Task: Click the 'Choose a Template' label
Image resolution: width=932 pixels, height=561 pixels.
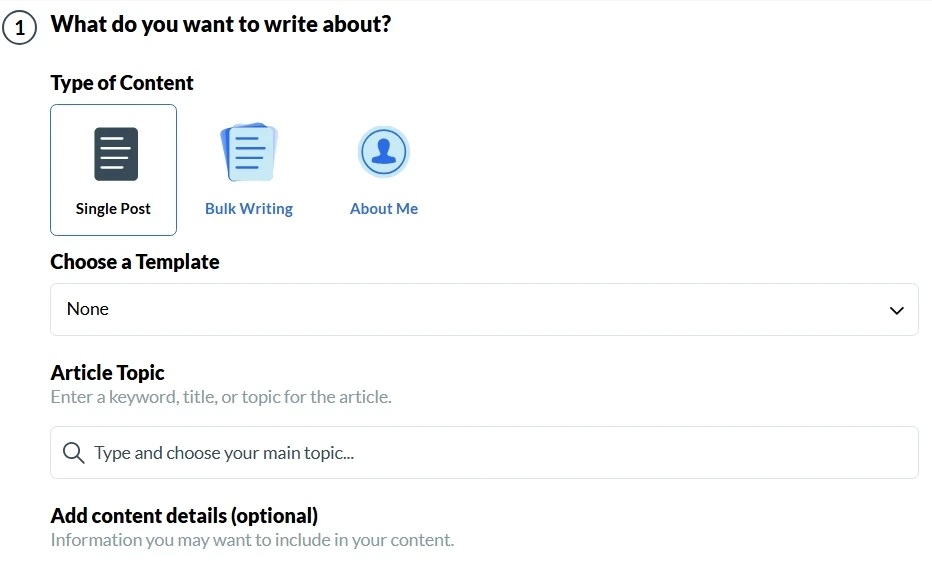Action: point(135,262)
